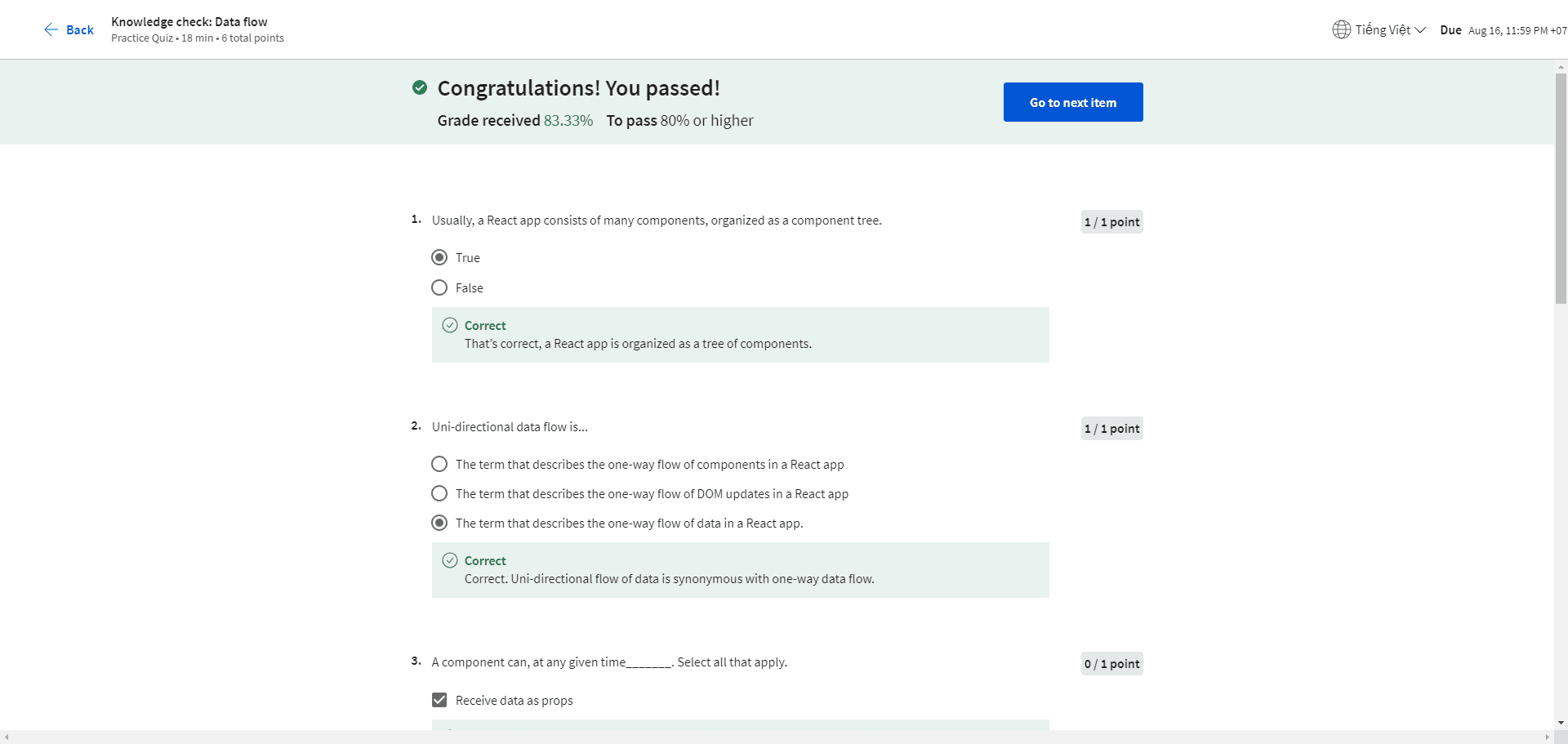Click the vertical scrollbar down arrow
1568x744 pixels.
tap(1561, 723)
